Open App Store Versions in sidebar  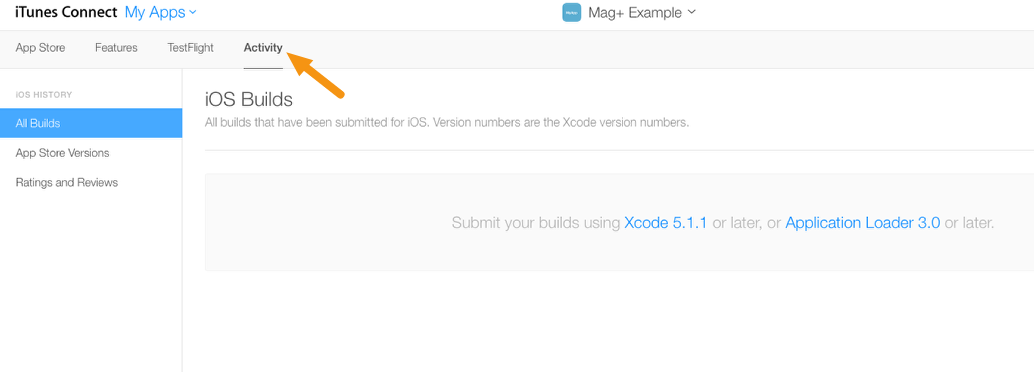pyautogui.click(x=63, y=153)
